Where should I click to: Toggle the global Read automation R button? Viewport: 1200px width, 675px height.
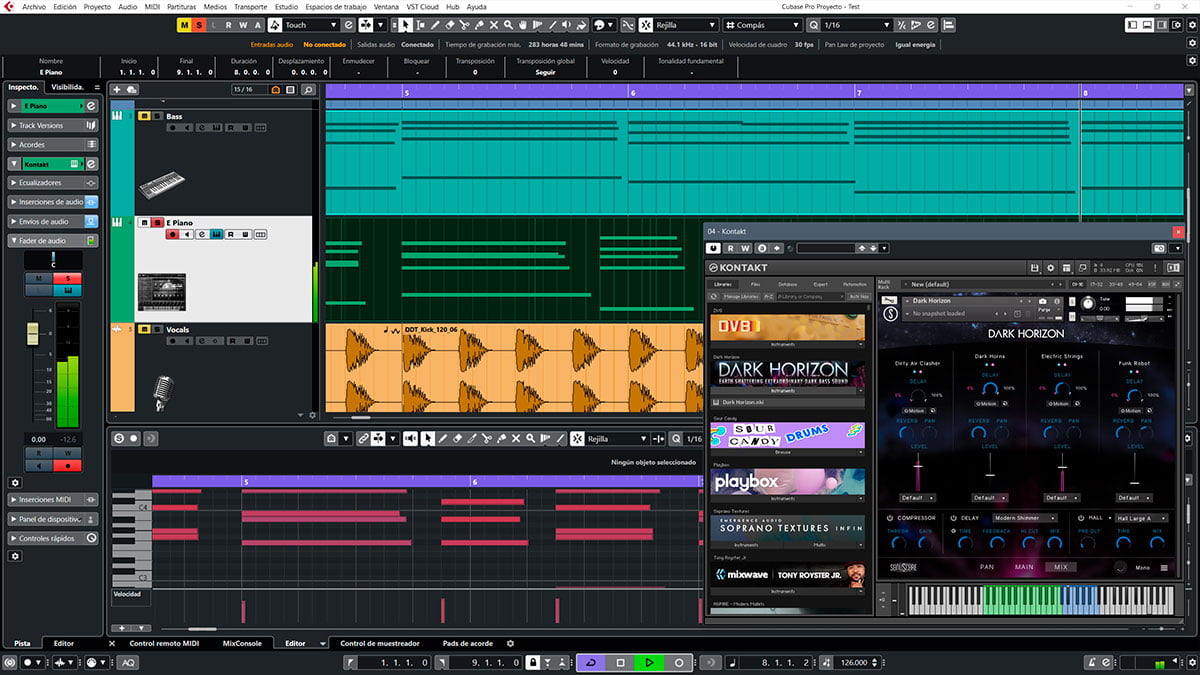229,25
